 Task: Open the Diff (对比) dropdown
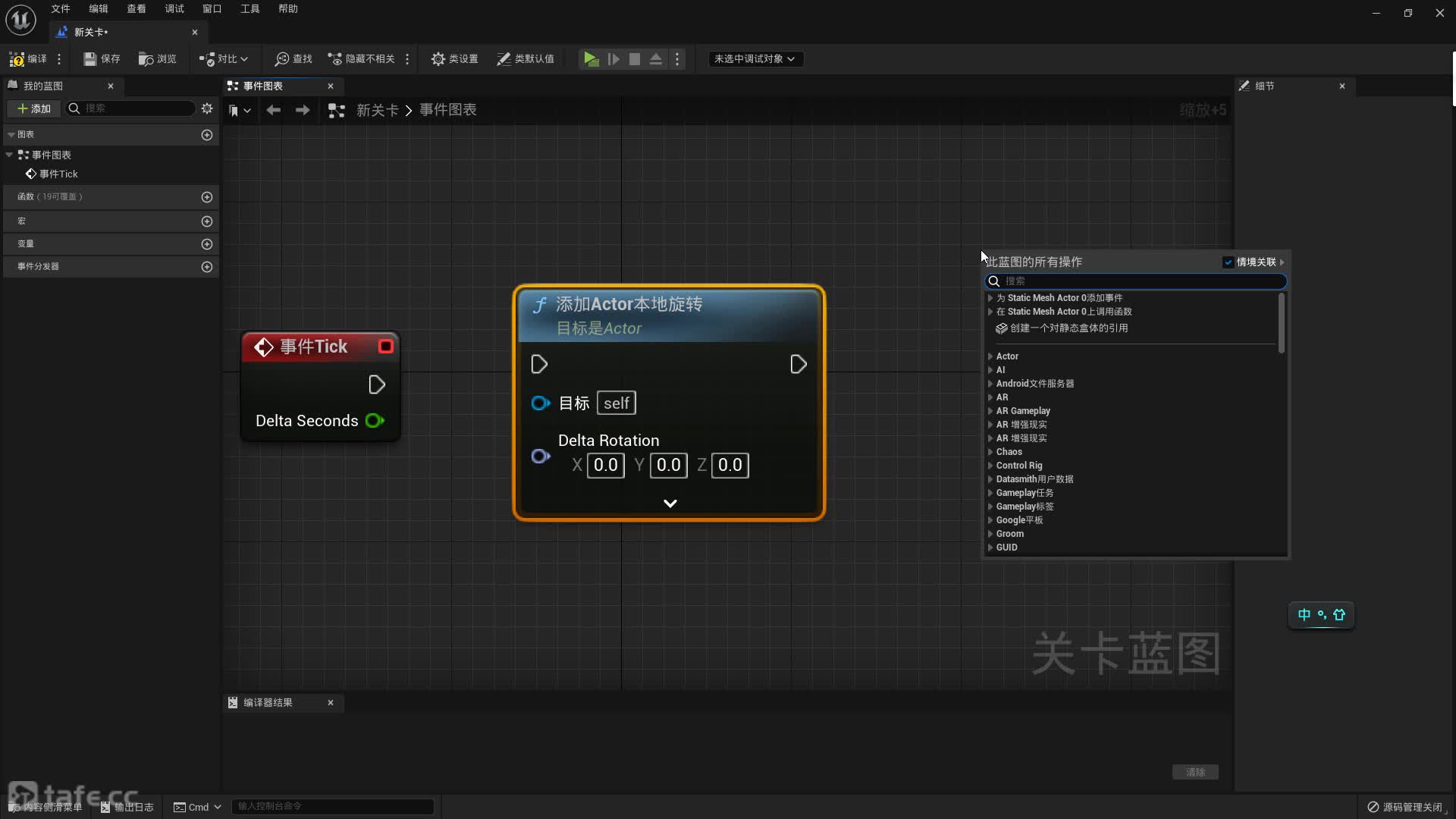tap(223, 58)
